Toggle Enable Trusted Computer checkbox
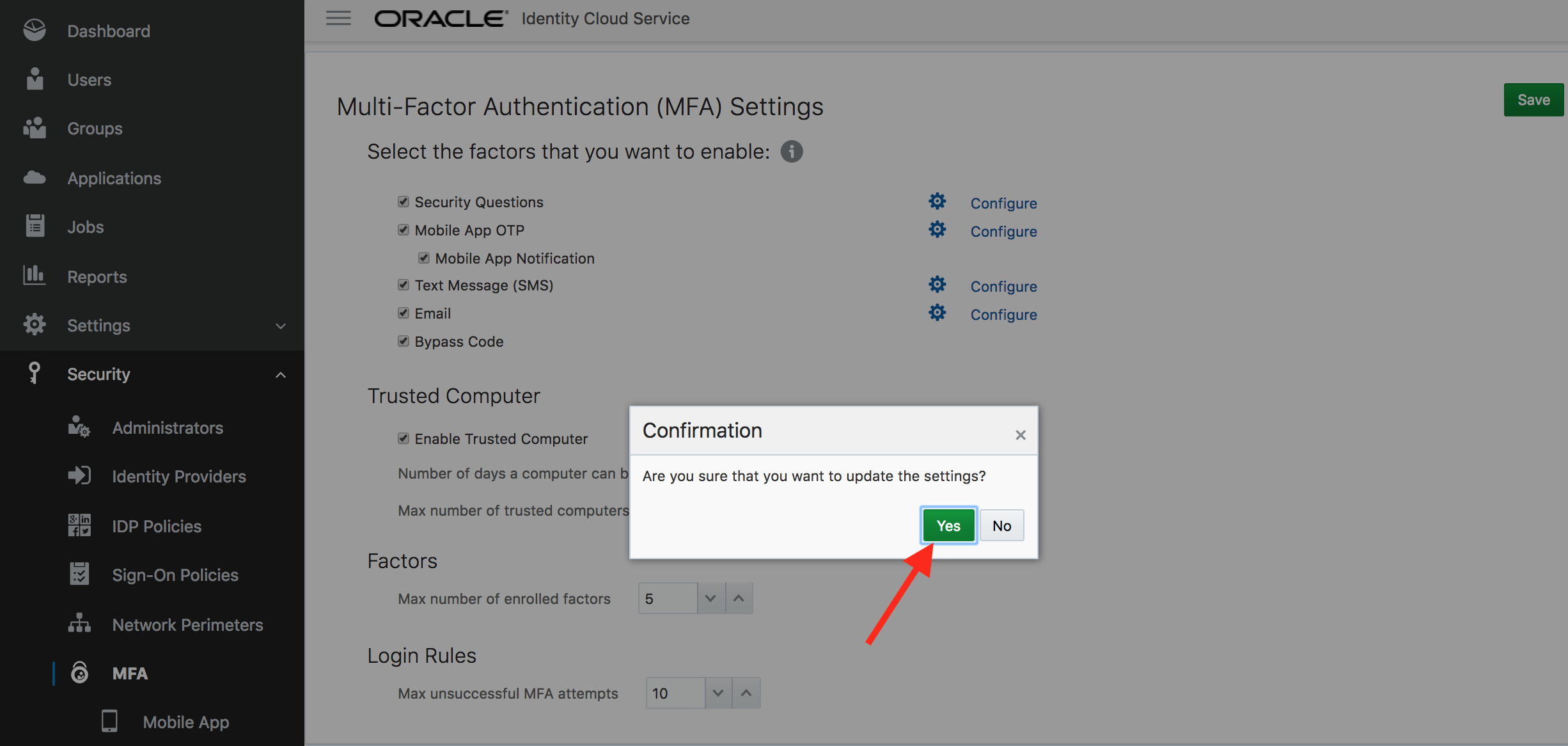This screenshot has width=1568, height=746. [x=404, y=438]
